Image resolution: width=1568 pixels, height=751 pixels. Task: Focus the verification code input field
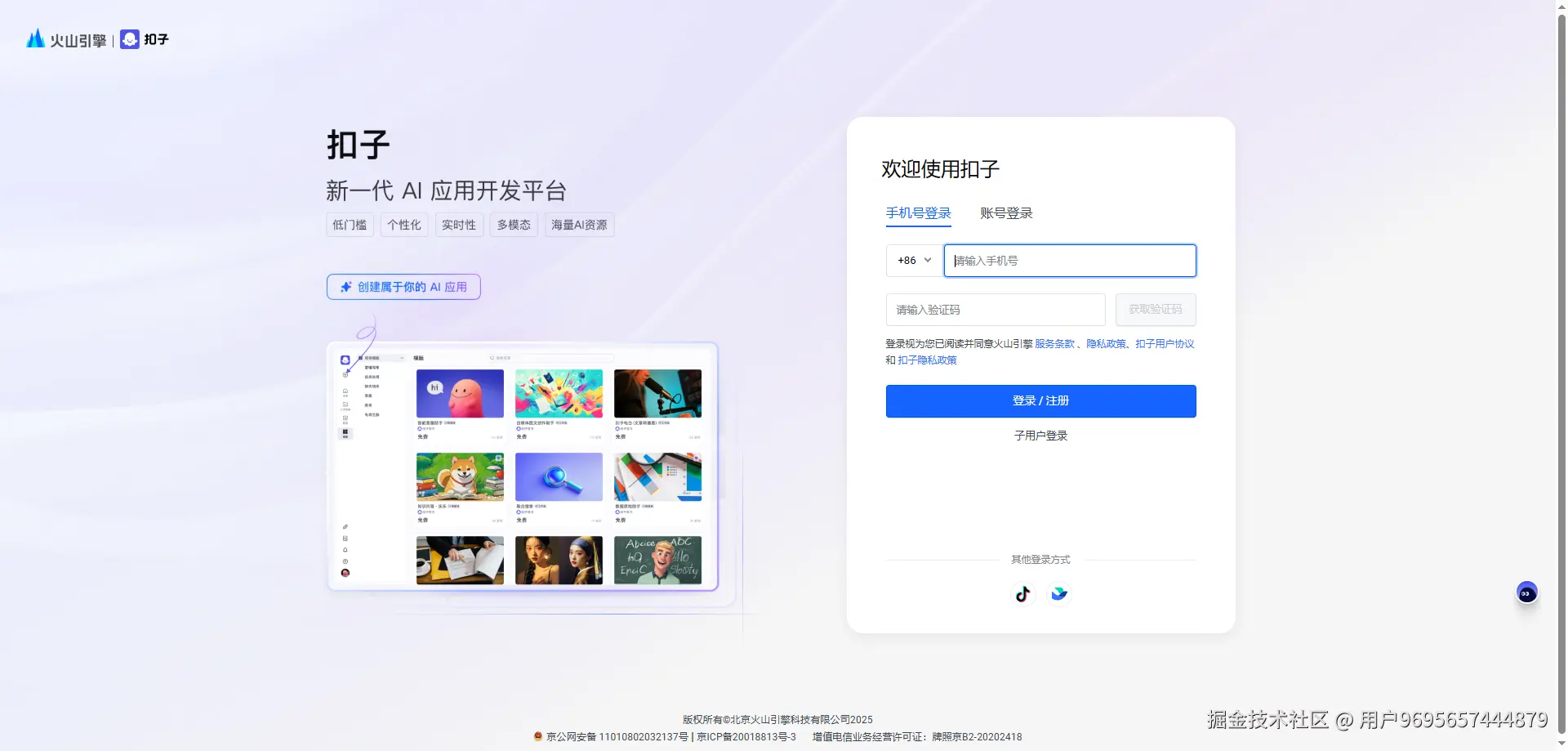point(996,310)
